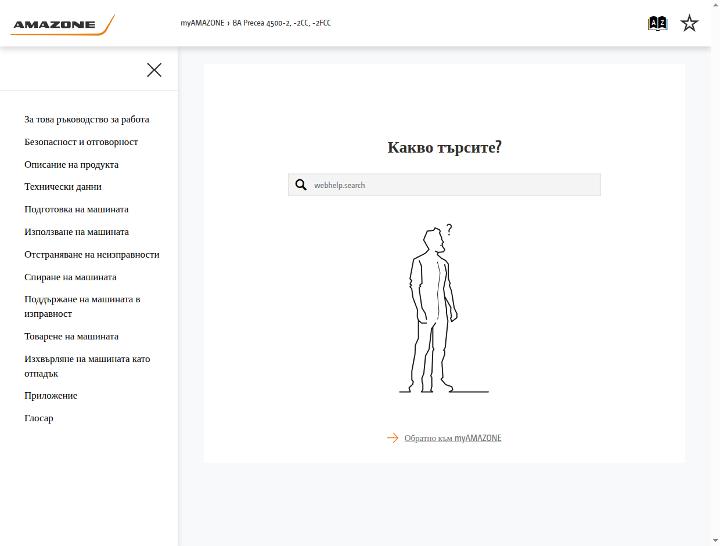Click the magnifying glass search icon
720x546 pixels.
tap(301, 185)
